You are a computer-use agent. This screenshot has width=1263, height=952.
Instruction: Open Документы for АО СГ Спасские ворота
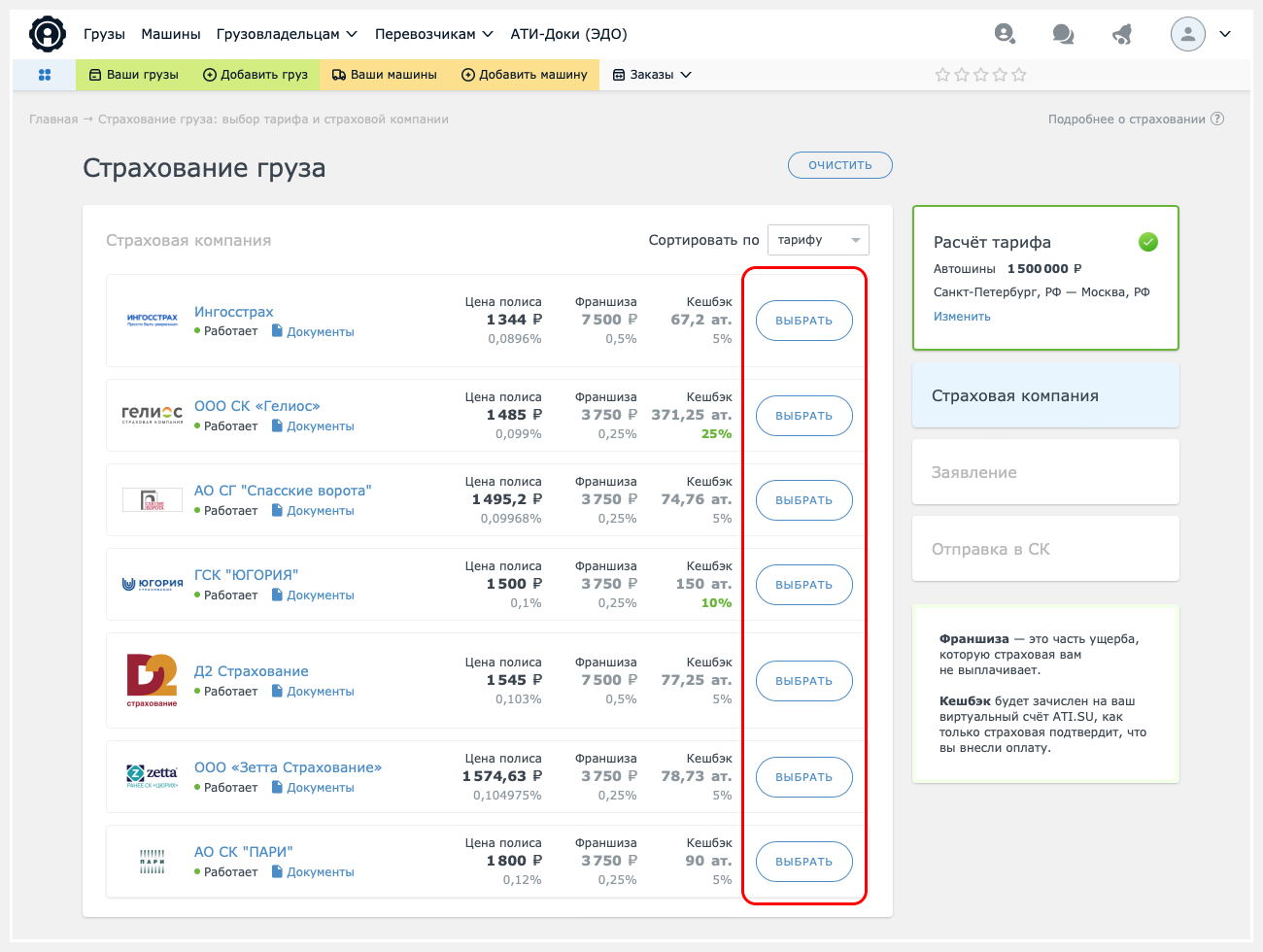tap(312, 510)
